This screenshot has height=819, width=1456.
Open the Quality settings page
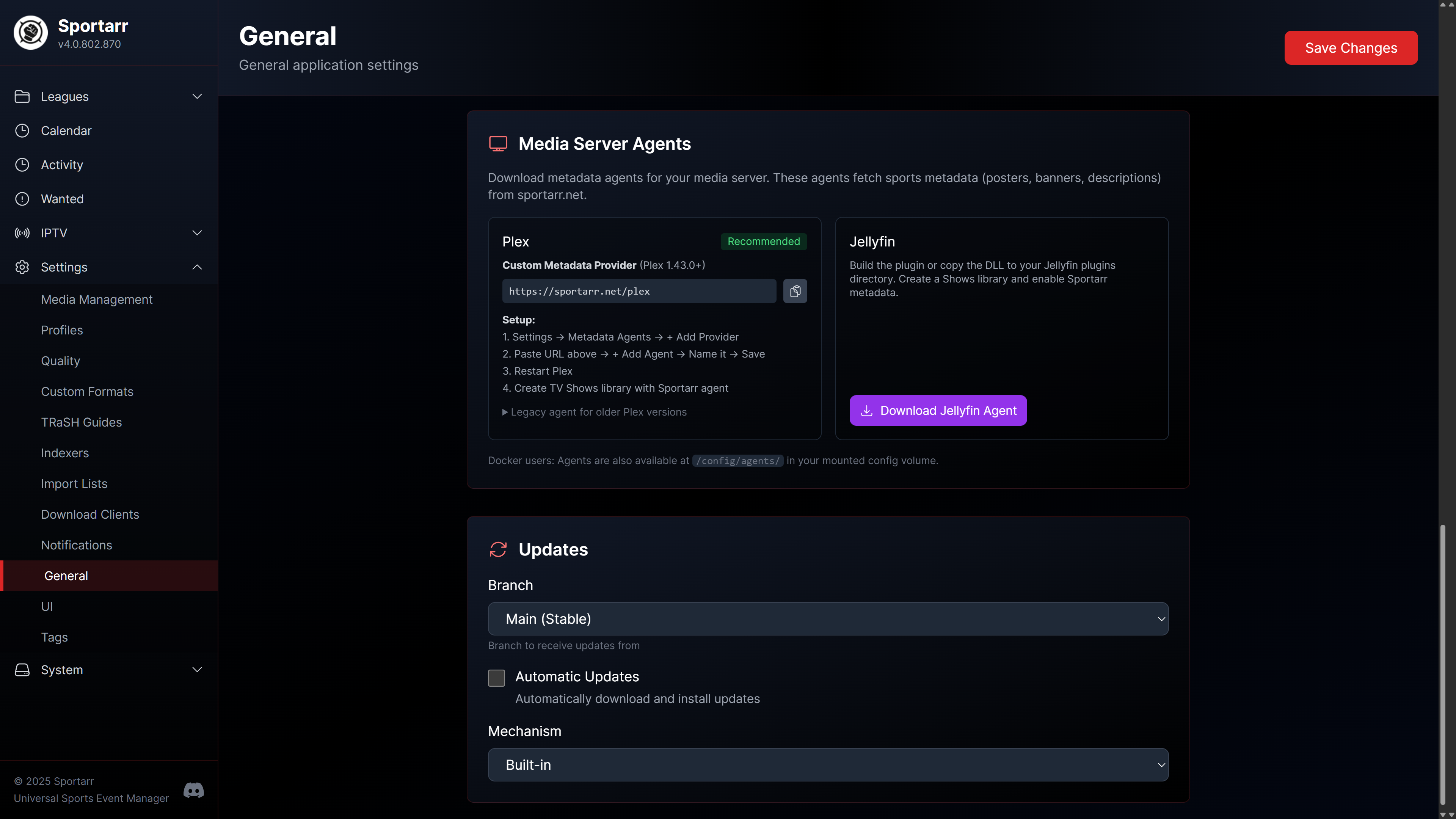tap(61, 361)
